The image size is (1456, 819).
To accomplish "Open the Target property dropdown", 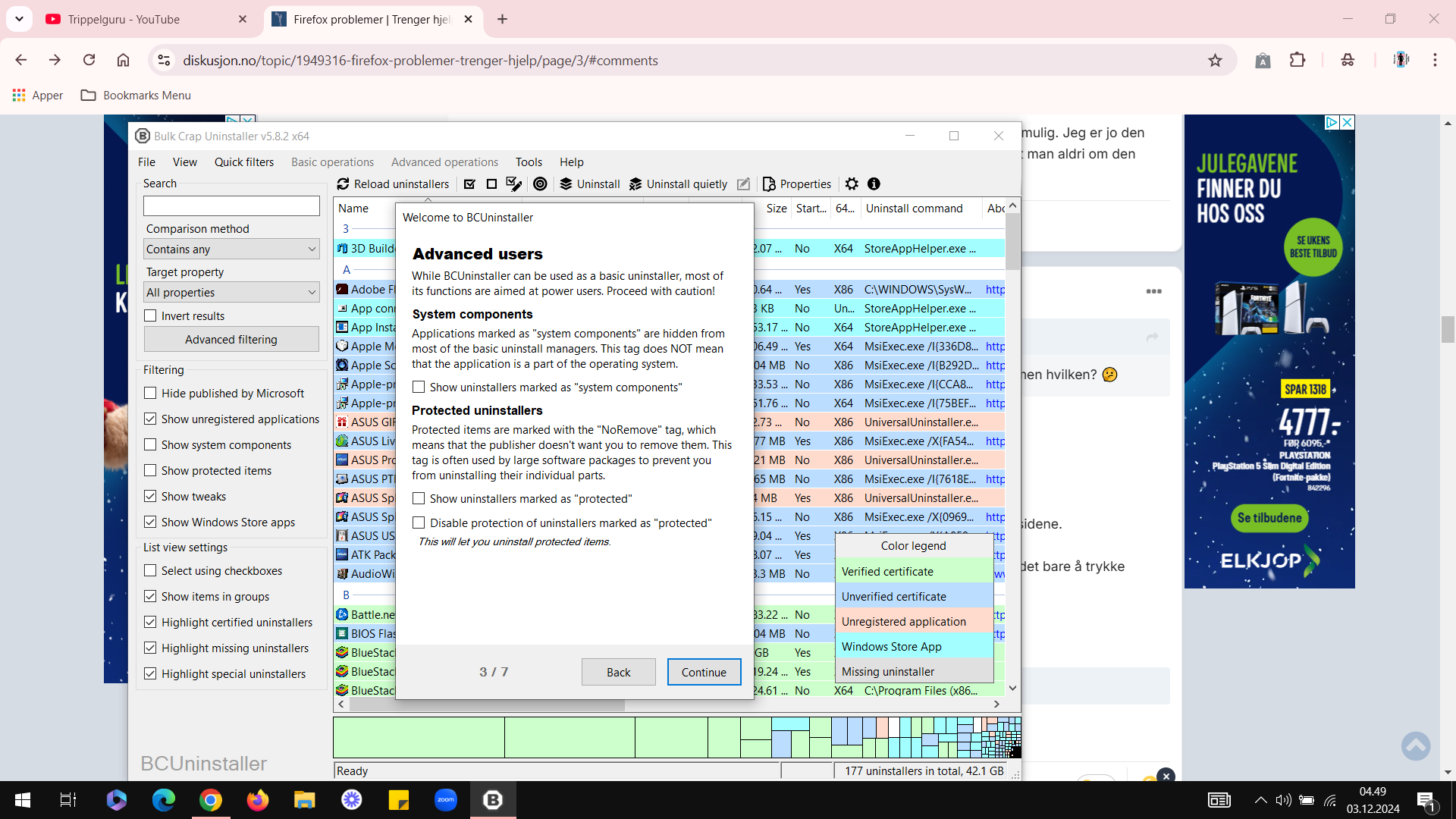I will point(231,292).
